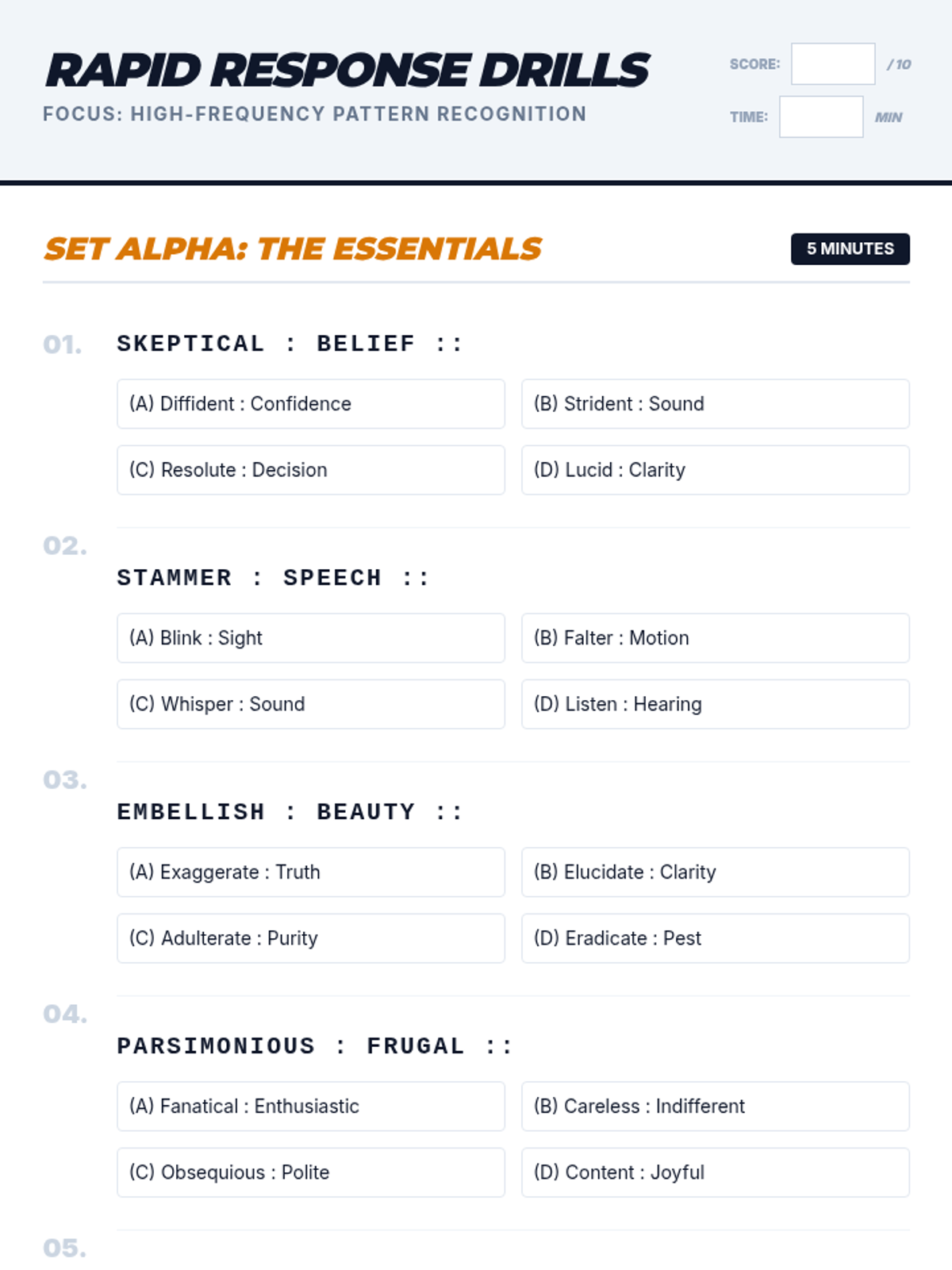
Task: Select option (A) Diffident : Confidence
Action: (x=310, y=403)
